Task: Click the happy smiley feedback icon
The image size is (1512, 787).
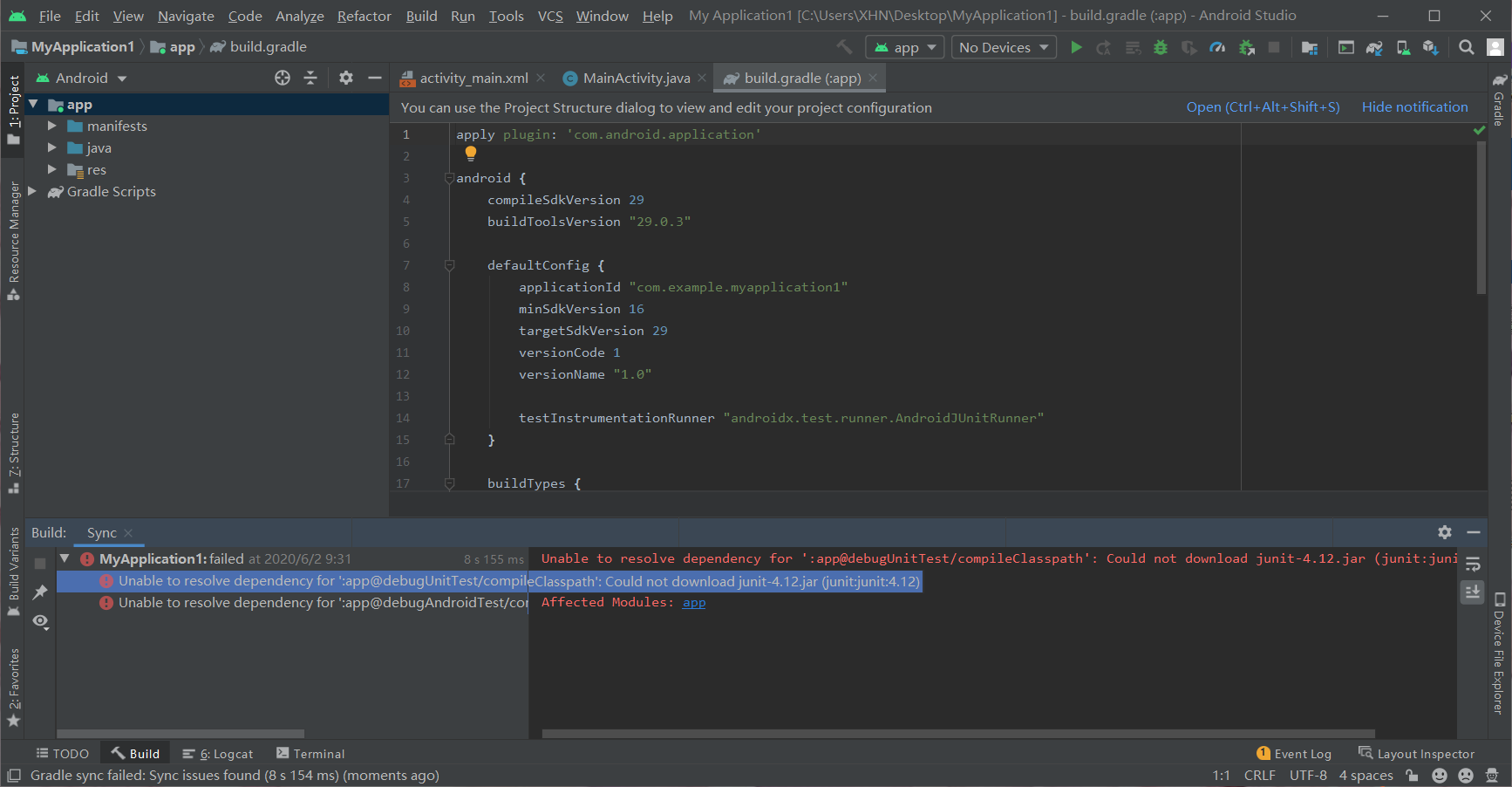Action: (x=1440, y=775)
